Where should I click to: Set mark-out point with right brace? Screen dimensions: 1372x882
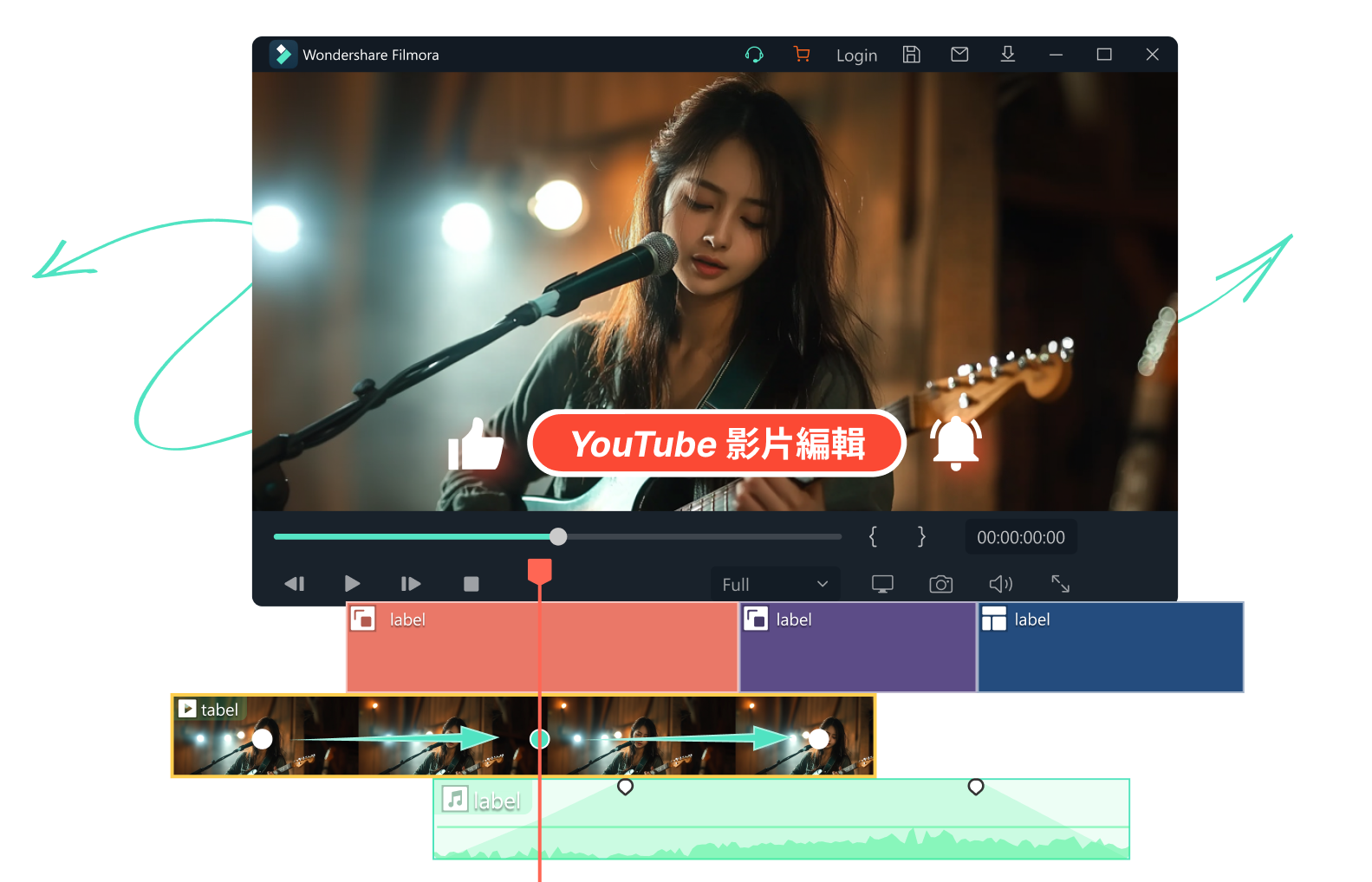(x=921, y=537)
